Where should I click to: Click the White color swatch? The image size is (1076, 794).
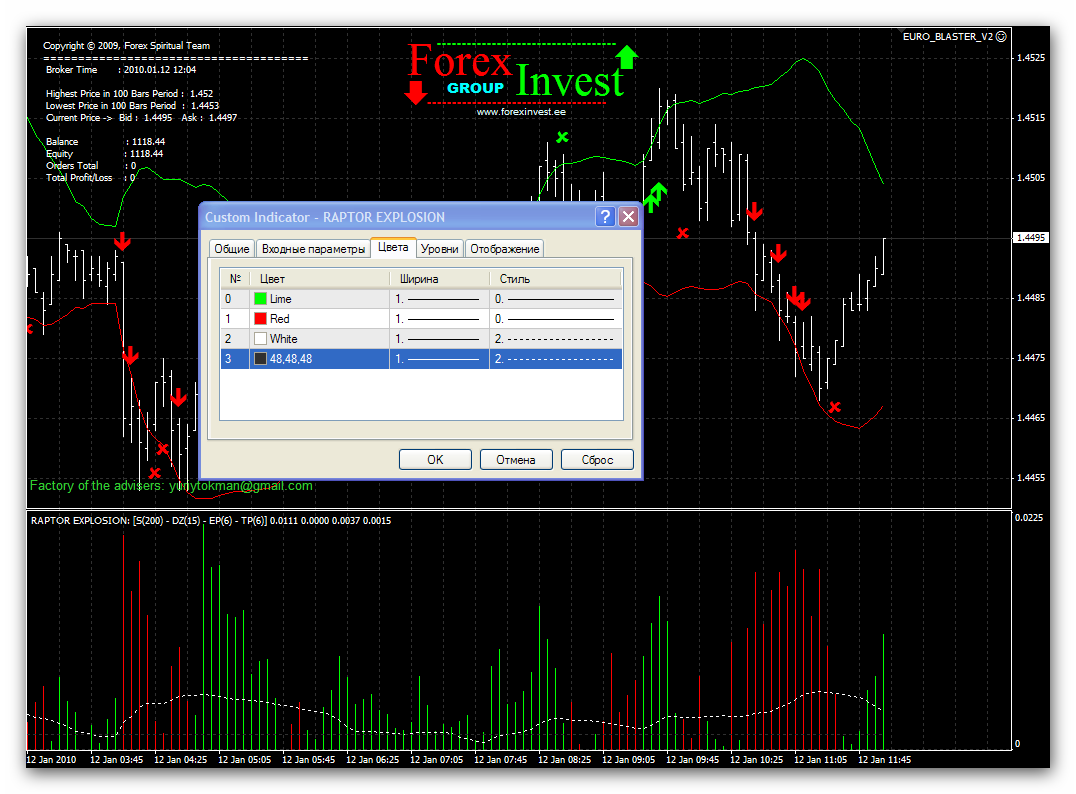tap(260, 338)
